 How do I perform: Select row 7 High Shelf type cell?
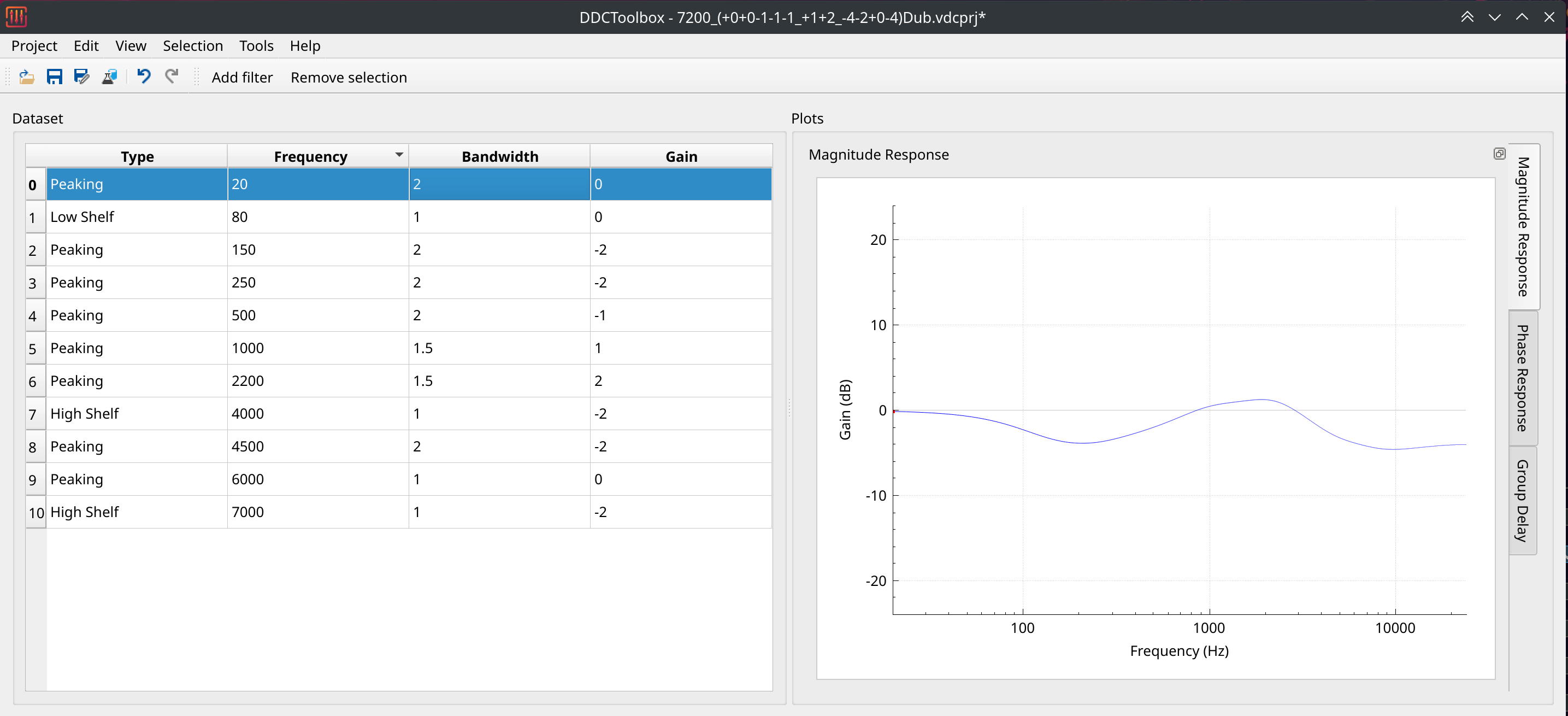[137, 413]
